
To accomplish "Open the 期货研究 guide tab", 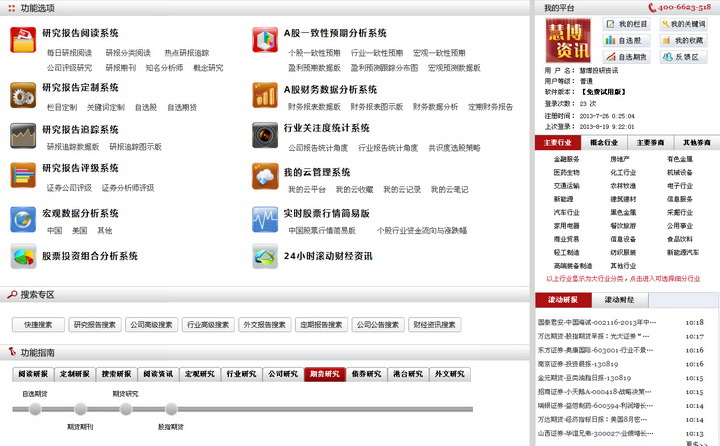I will (x=325, y=374).
